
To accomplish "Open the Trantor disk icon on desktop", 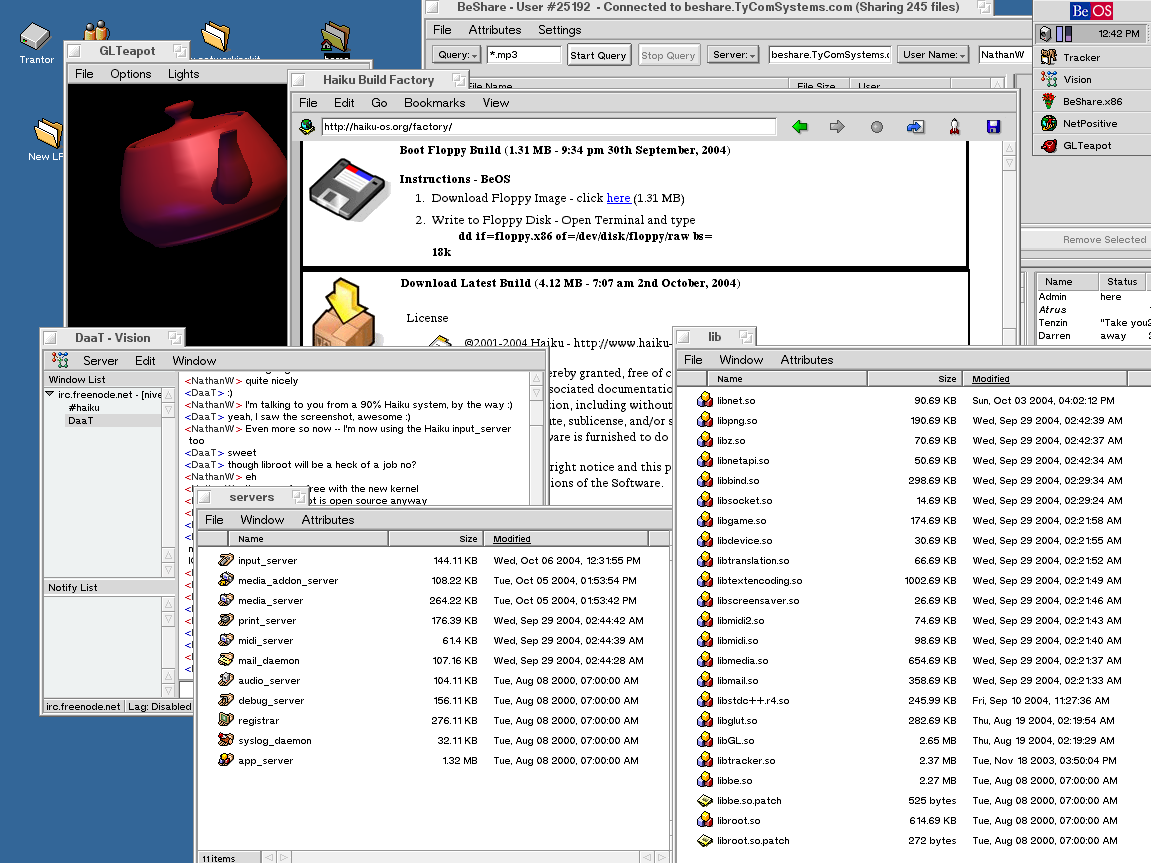I will (x=36, y=38).
